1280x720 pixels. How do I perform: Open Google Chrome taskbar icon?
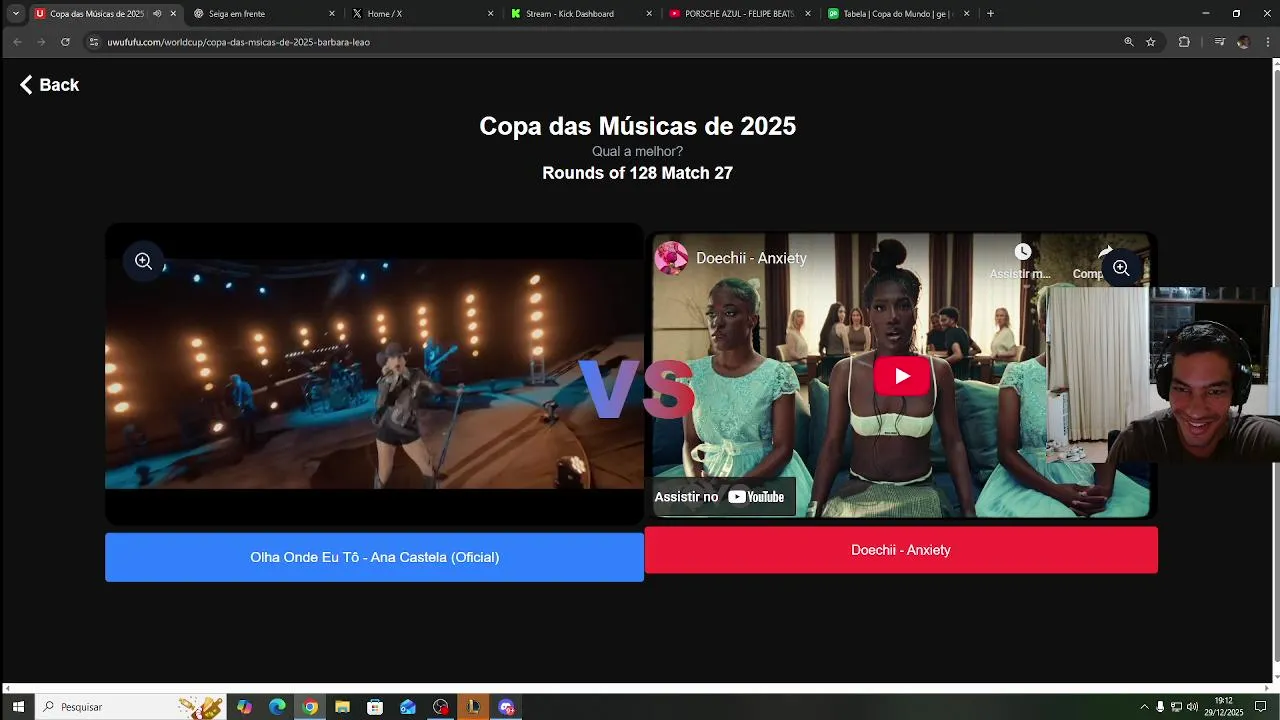310,707
